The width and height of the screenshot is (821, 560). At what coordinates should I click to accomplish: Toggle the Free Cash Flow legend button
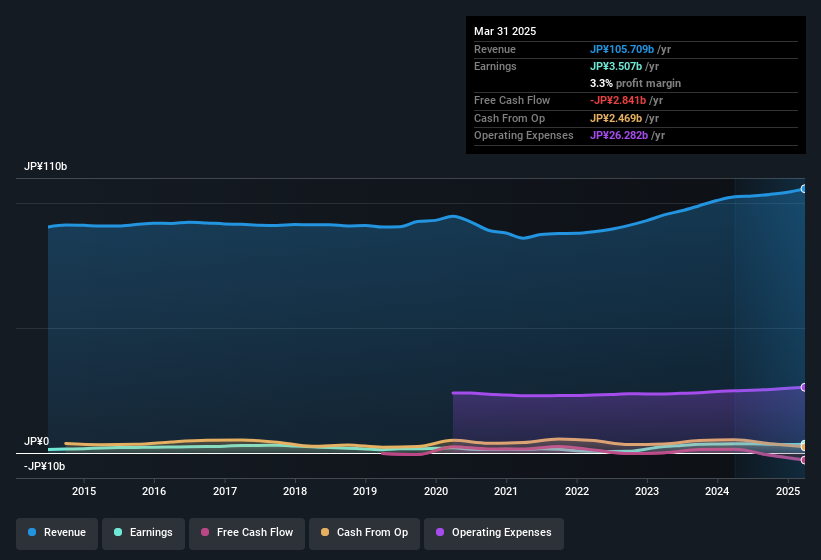coord(247,533)
